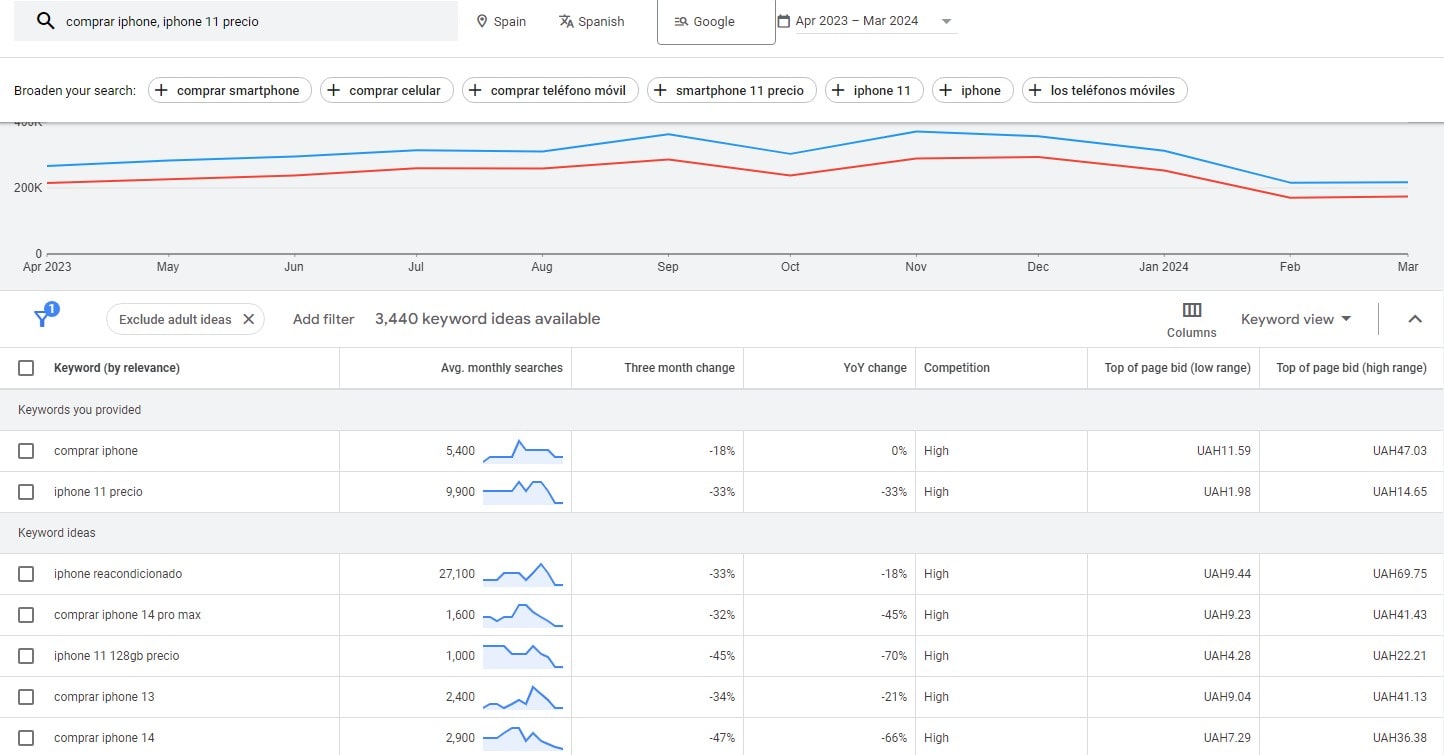
Task: Click the Keyword ideas section label
Action: click(57, 533)
